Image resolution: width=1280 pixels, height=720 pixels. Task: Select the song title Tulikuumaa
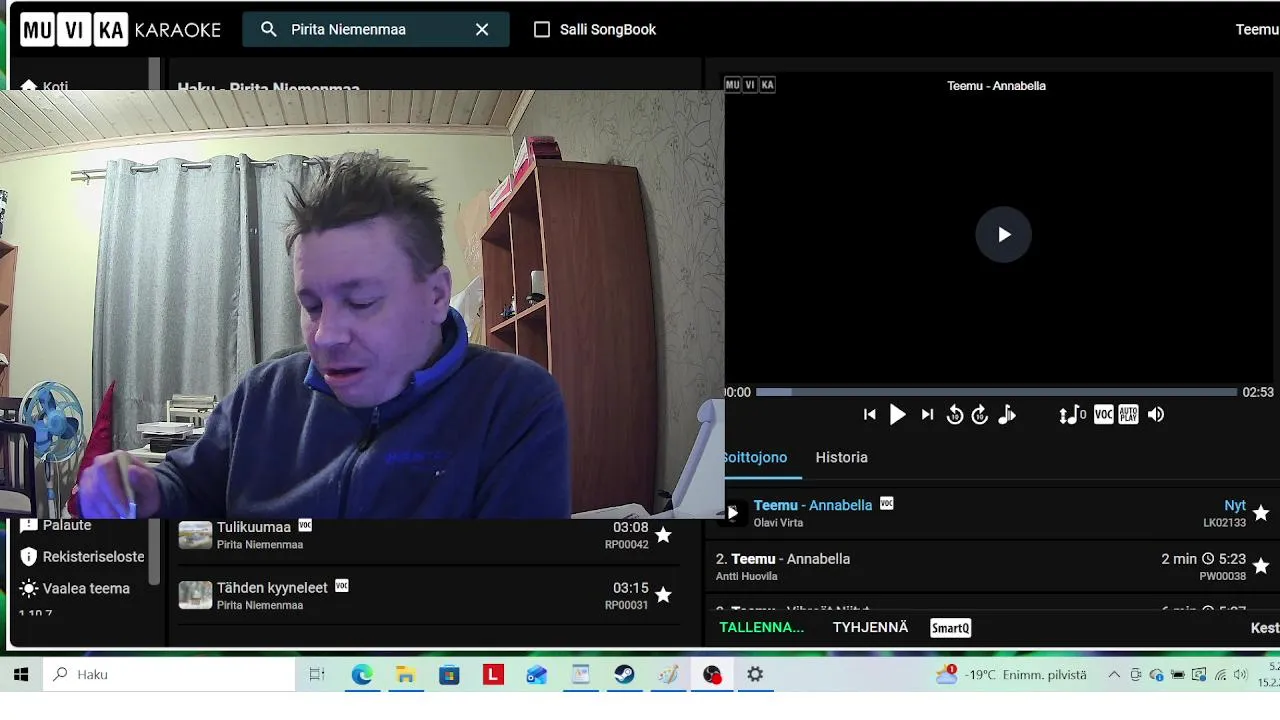point(254,527)
